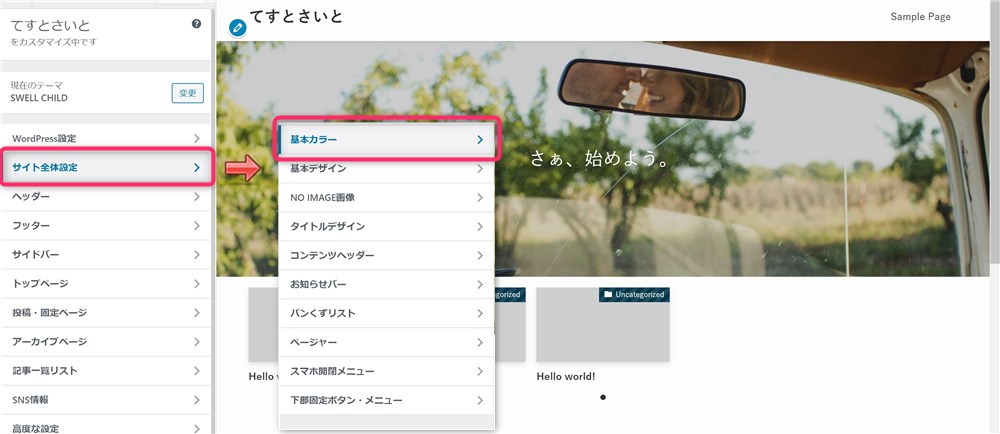
Task: Click the help question mark icon
Action: pyautogui.click(x=196, y=24)
